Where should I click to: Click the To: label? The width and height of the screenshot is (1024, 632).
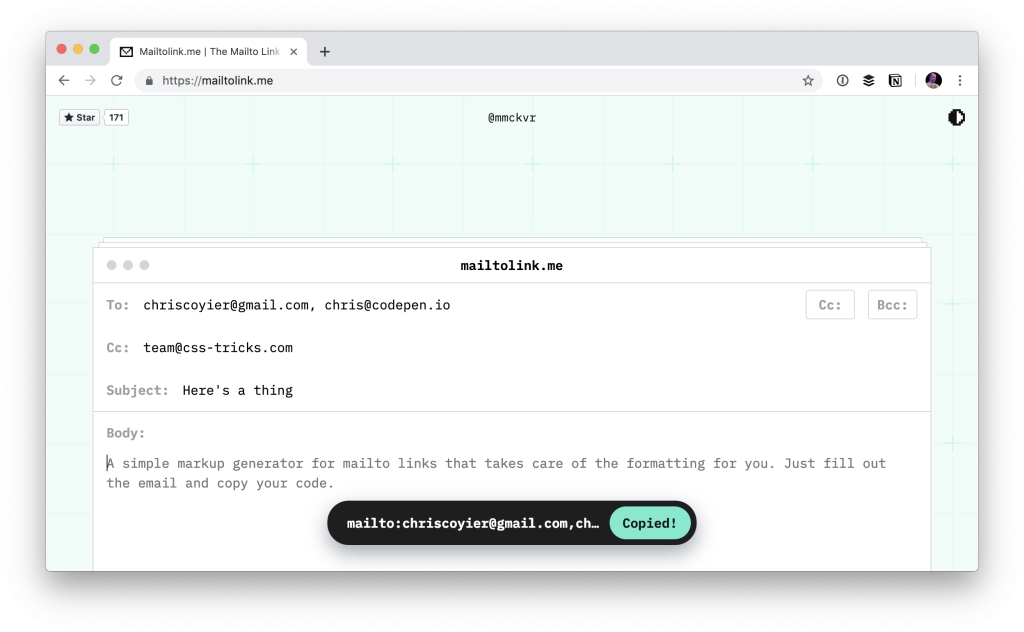[118, 305]
